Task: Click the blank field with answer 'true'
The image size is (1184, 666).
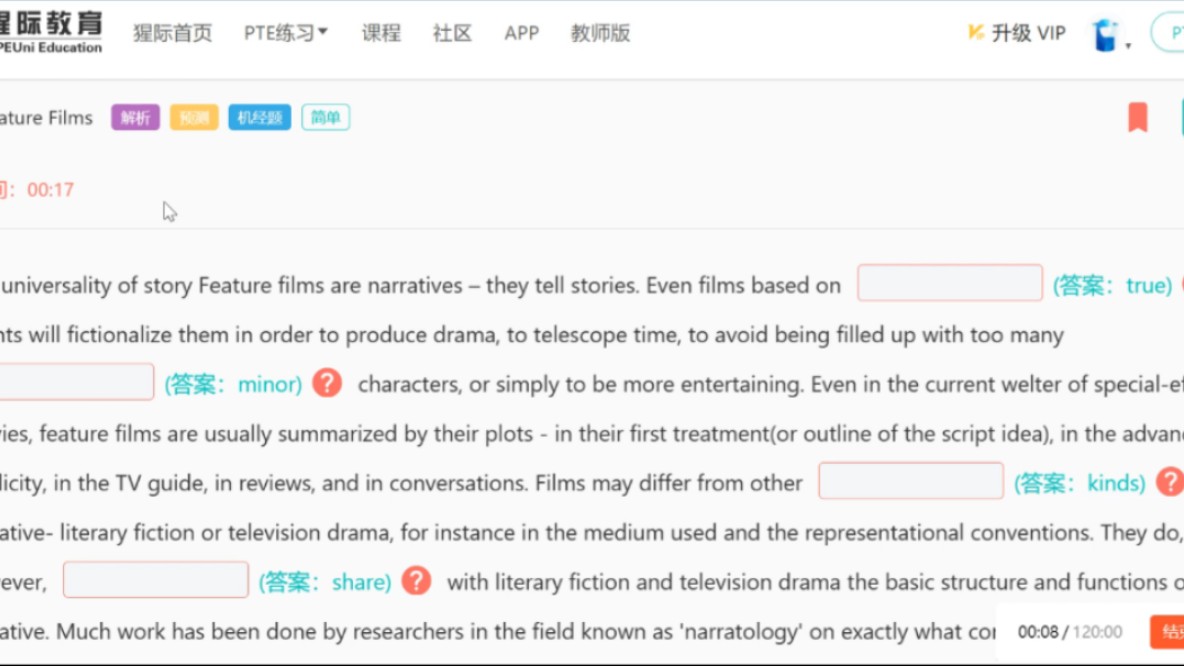Action: click(x=950, y=284)
